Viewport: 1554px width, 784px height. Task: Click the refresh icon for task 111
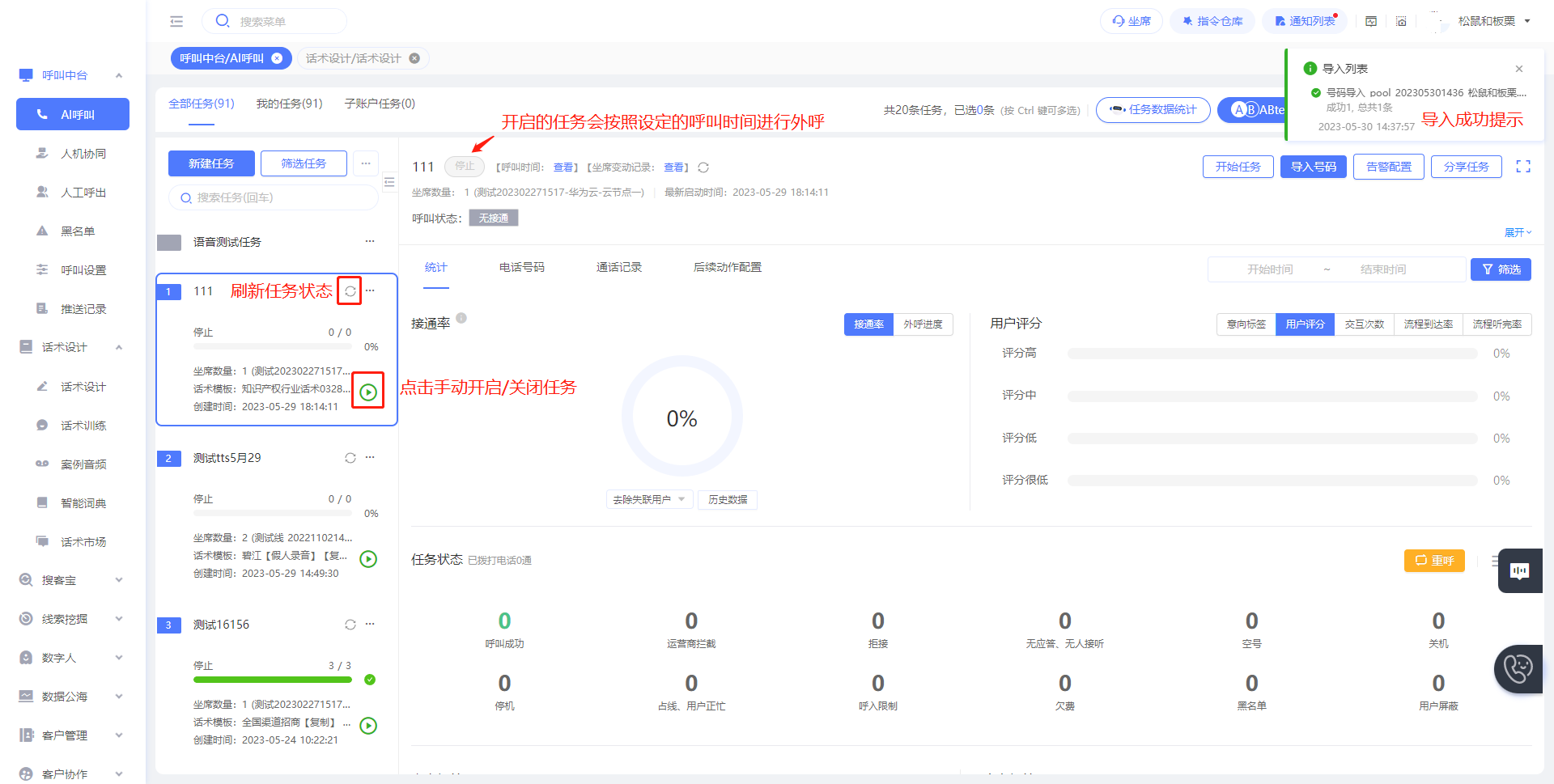pyautogui.click(x=350, y=291)
